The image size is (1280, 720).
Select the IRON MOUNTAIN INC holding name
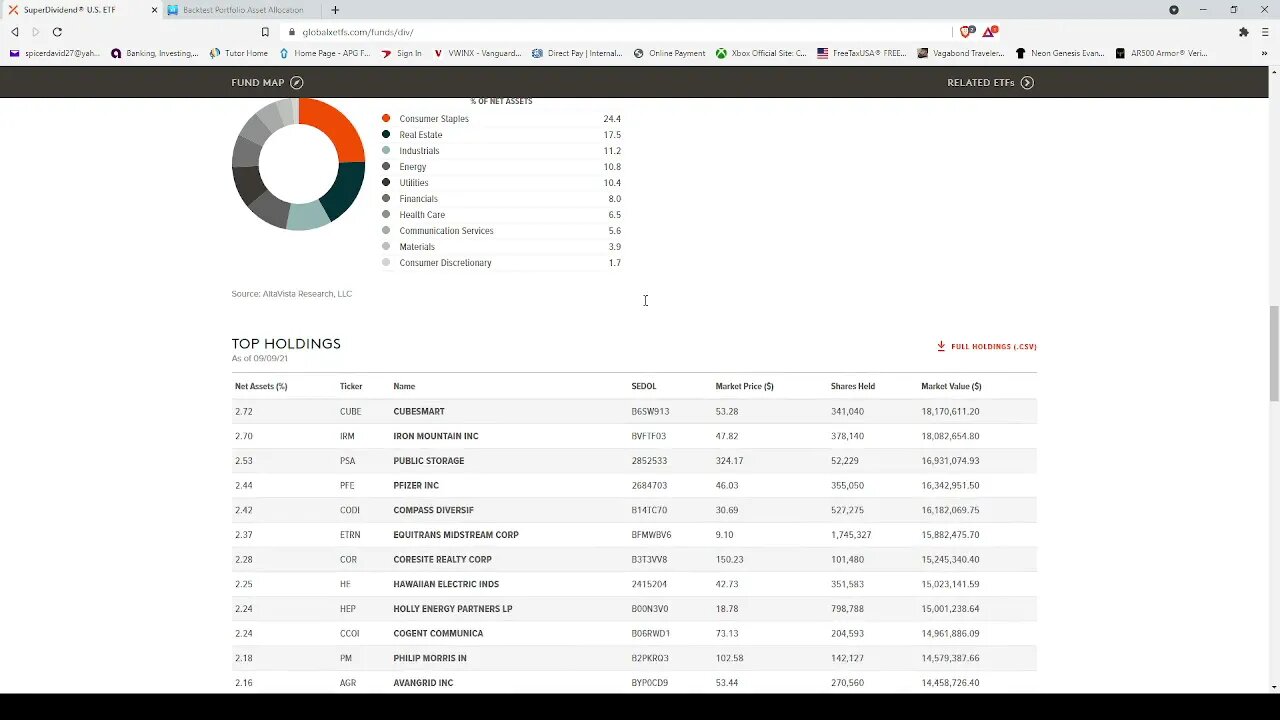pyautogui.click(x=436, y=437)
